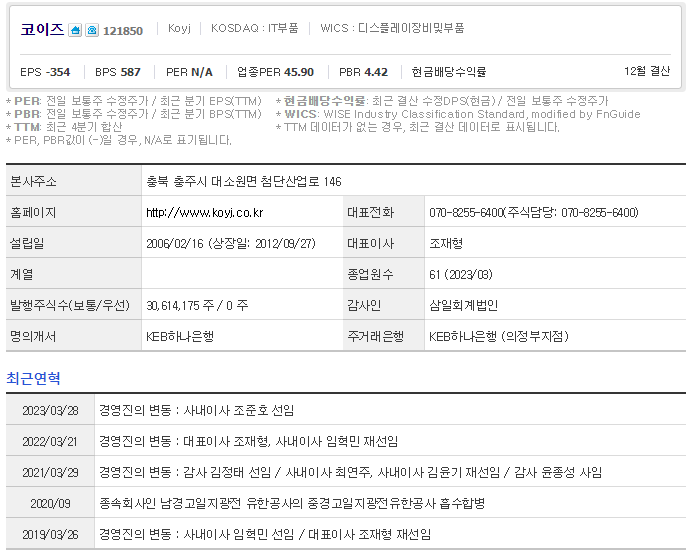Screen dimensions: 687x557
Task: Click the PBR definition footnote
Action: click(134, 114)
